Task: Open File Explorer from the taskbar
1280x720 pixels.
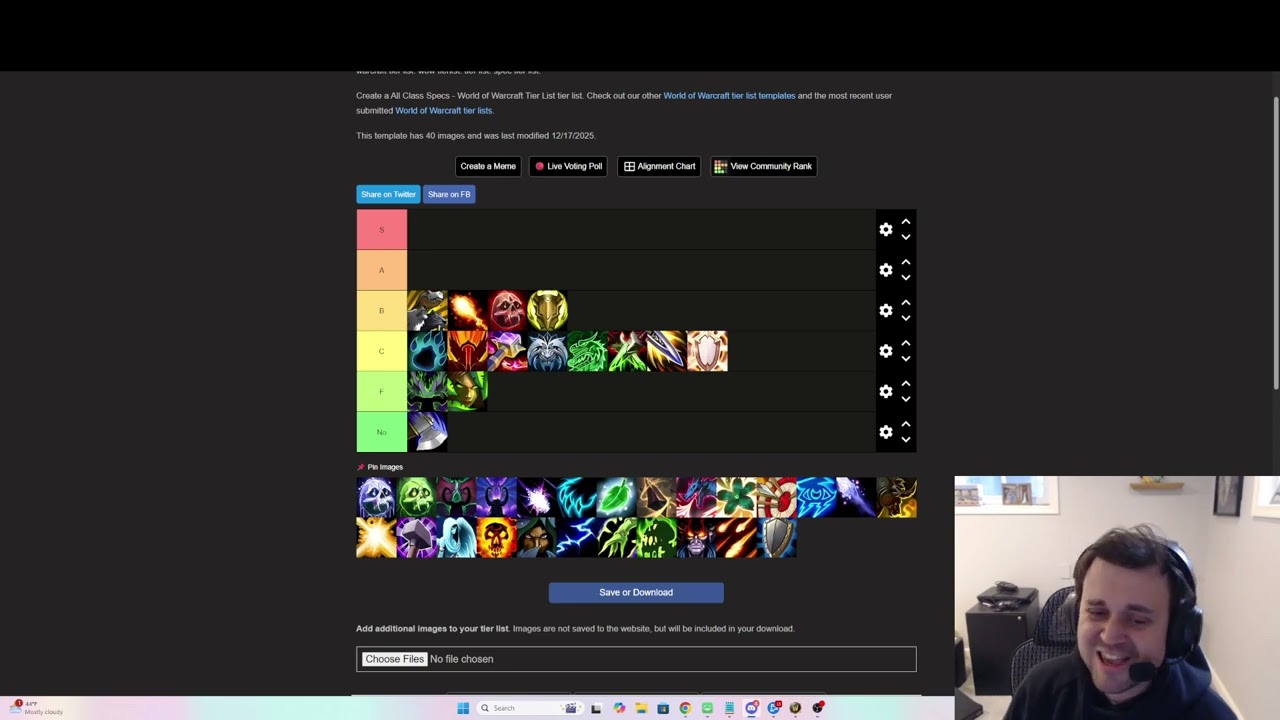Action: 641,708
